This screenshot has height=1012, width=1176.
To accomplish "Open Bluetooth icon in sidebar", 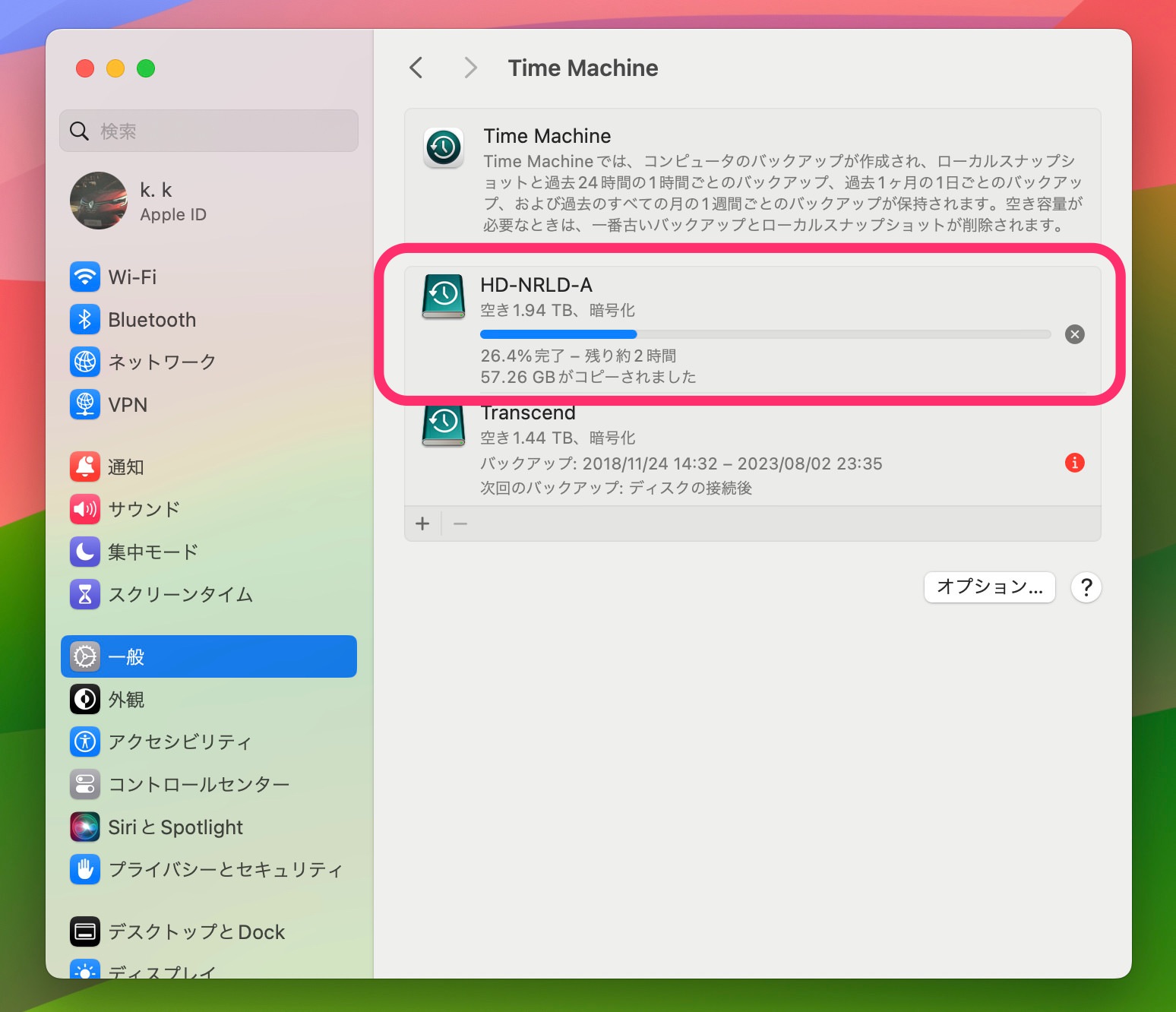I will tap(85, 319).
